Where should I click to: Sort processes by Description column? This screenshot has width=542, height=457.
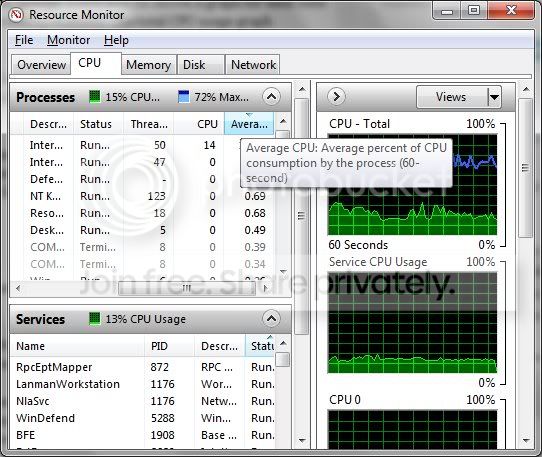tap(48, 124)
